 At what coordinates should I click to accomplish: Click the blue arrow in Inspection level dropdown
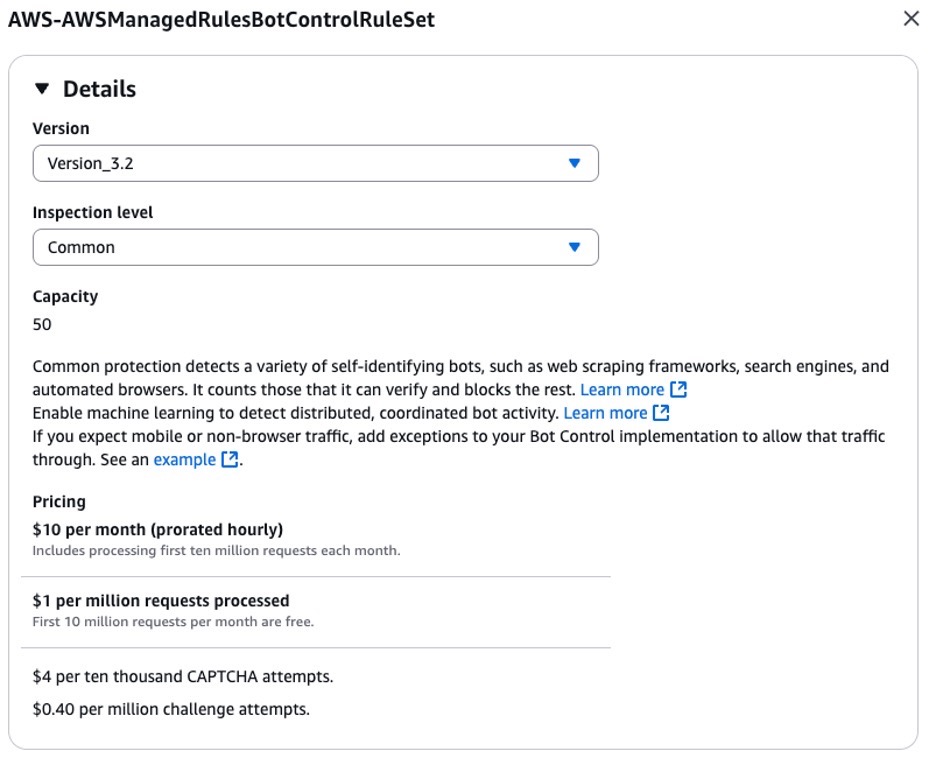574,247
